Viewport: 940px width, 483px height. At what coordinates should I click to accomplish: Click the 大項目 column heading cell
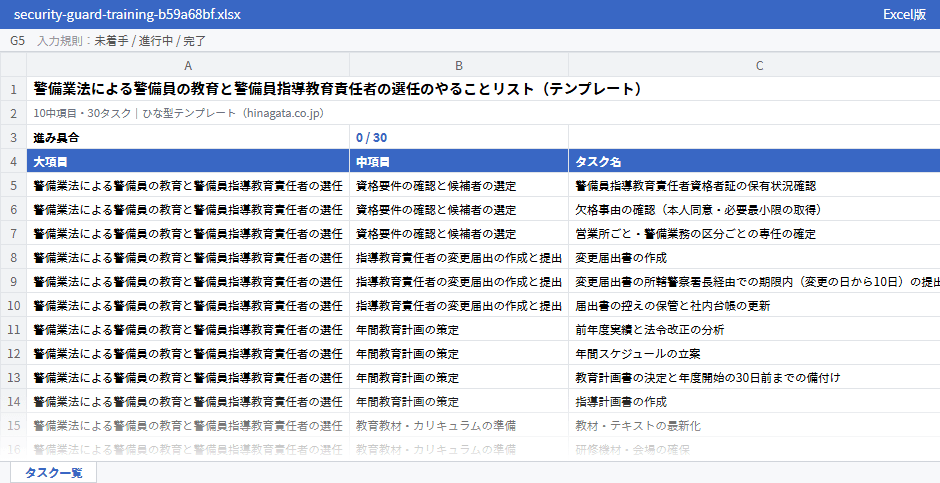coord(188,161)
